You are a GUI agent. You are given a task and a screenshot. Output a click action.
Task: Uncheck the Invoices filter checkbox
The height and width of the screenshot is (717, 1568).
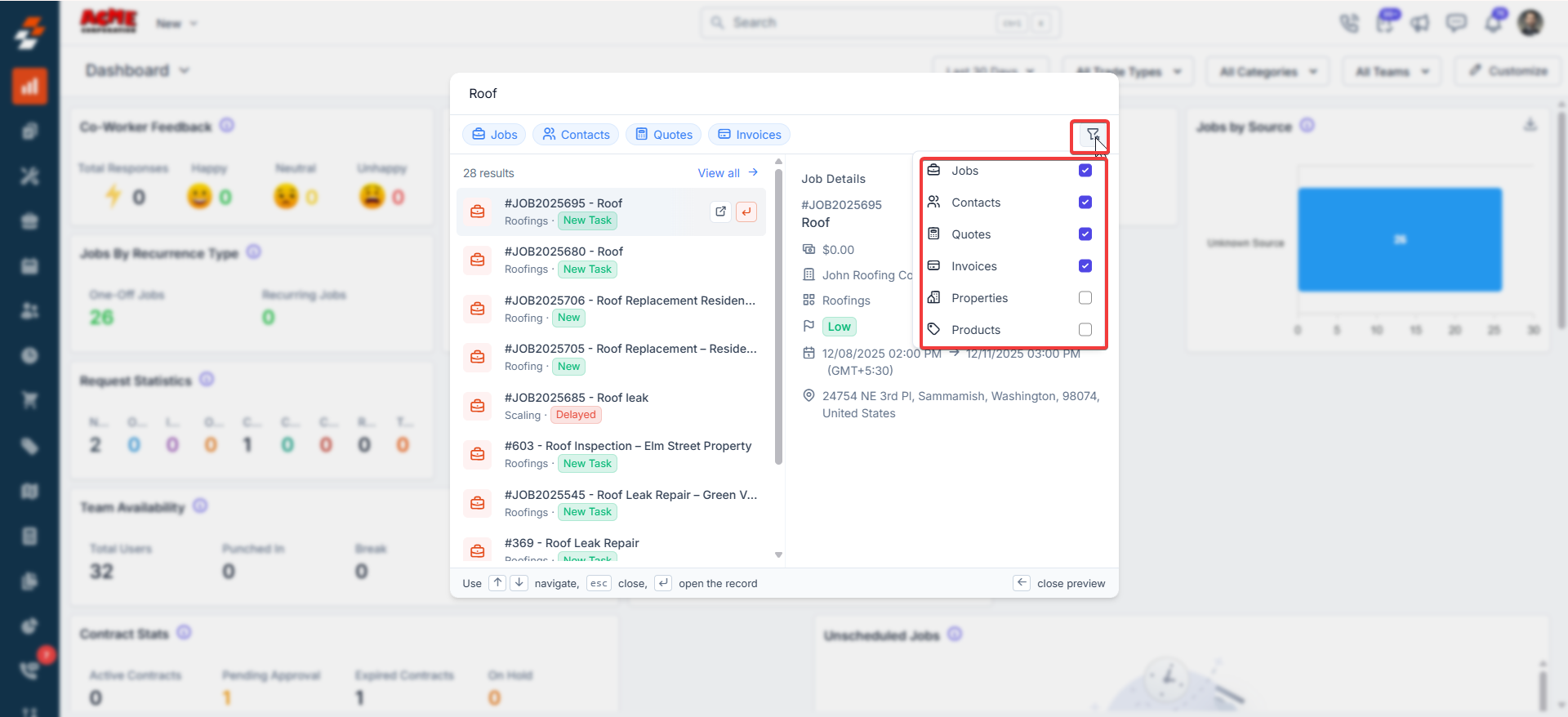(1085, 266)
